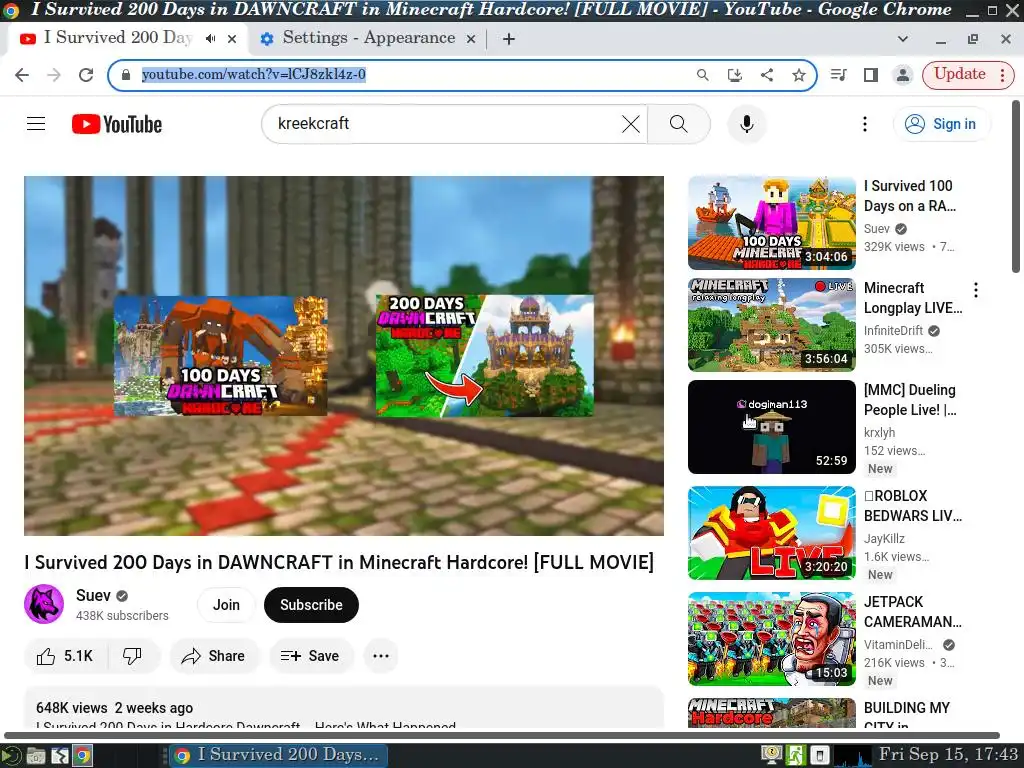Mute the tab via its audio icon

(210, 39)
